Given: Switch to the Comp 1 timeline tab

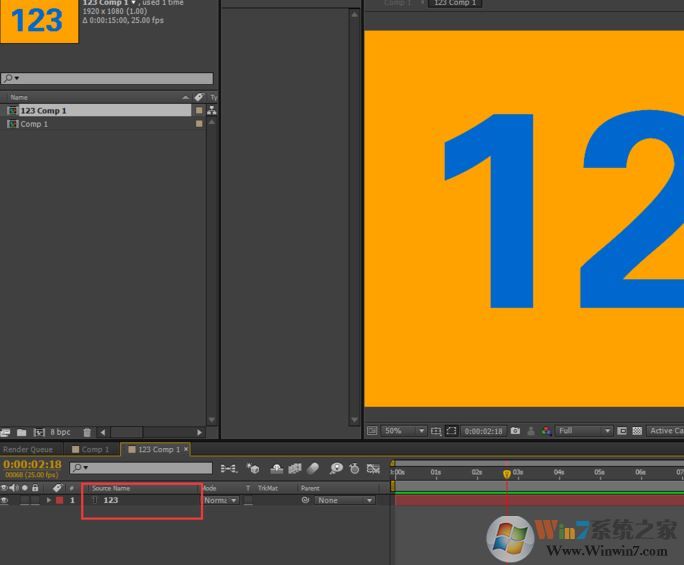Looking at the screenshot, I should click(x=93, y=450).
